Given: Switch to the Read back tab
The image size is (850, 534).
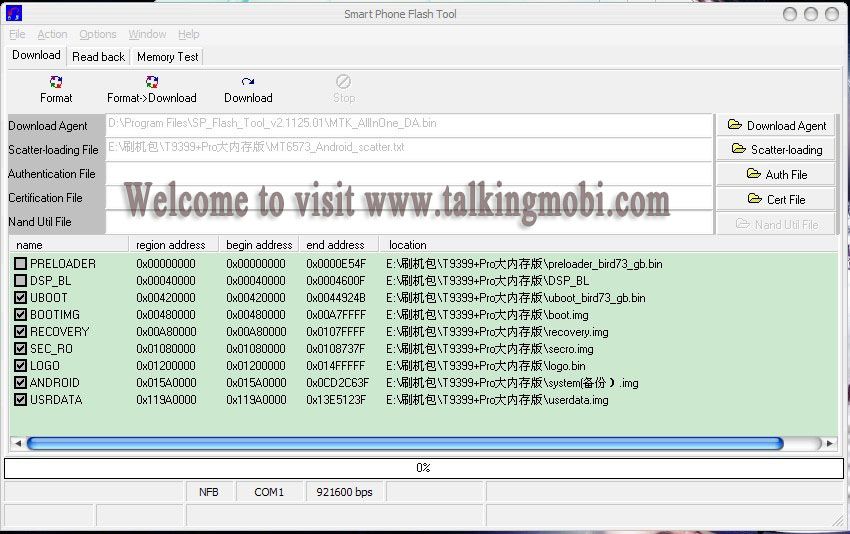Looking at the screenshot, I should coord(98,56).
